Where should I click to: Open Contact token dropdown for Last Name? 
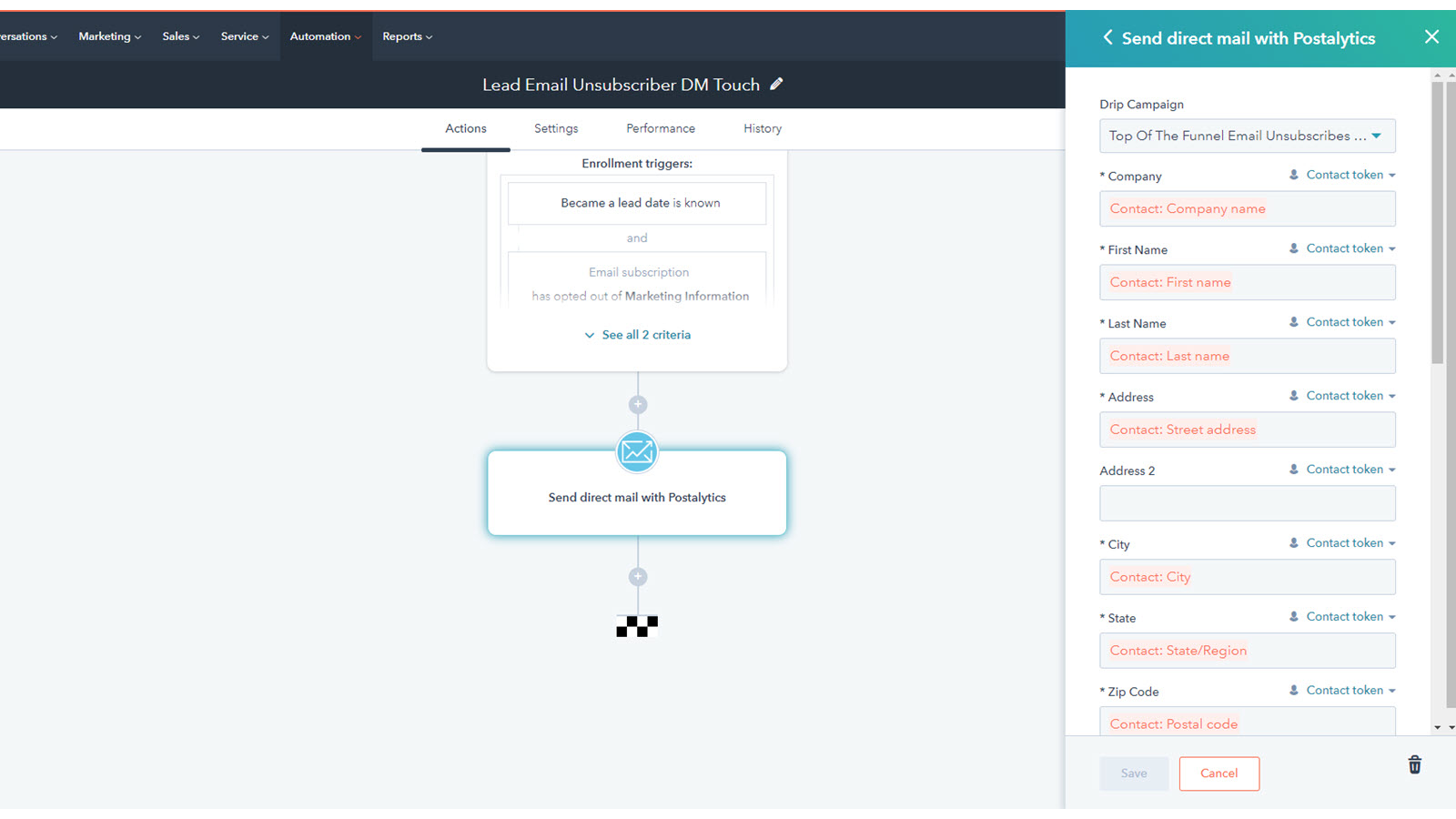coord(1342,322)
